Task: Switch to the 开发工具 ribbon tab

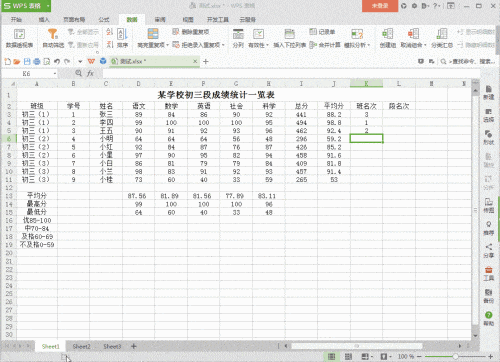Action: tap(218, 20)
